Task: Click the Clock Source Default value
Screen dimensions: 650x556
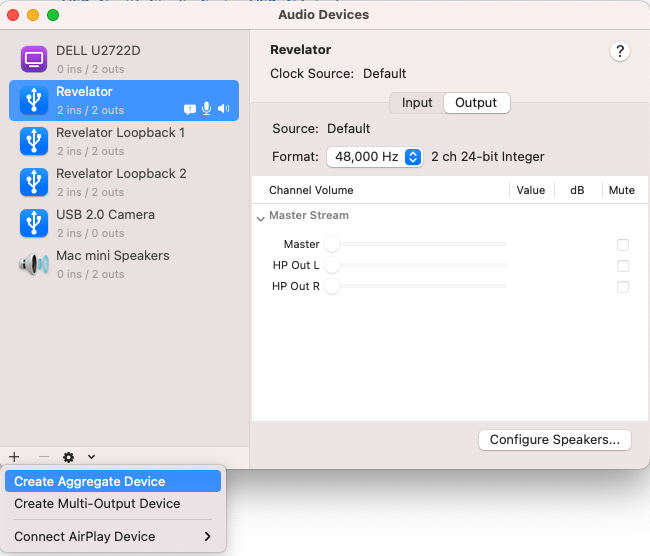Action: tap(384, 74)
